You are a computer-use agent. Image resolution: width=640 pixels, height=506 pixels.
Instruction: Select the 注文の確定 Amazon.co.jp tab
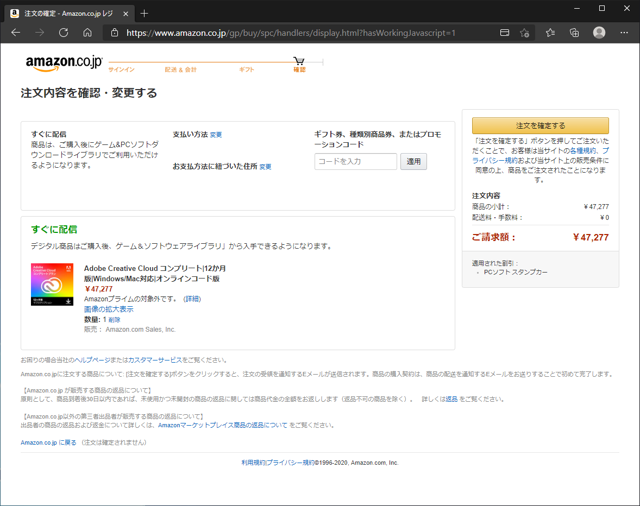point(69,13)
